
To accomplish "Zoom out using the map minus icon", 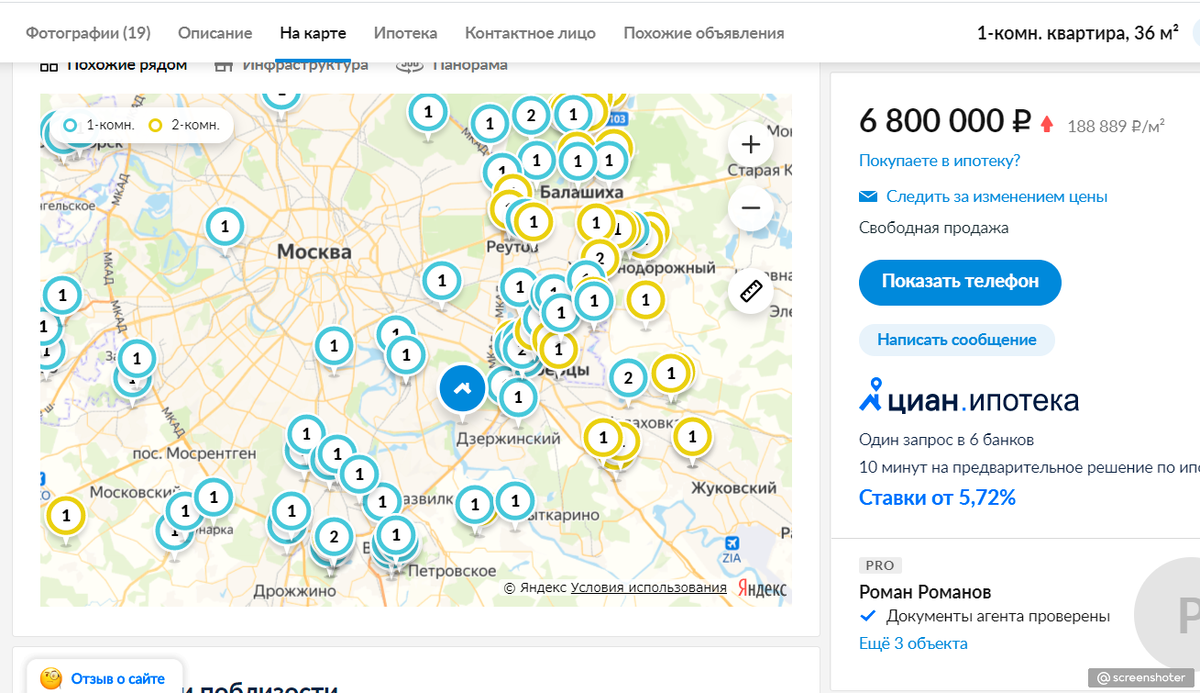I will (x=750, y=208).
